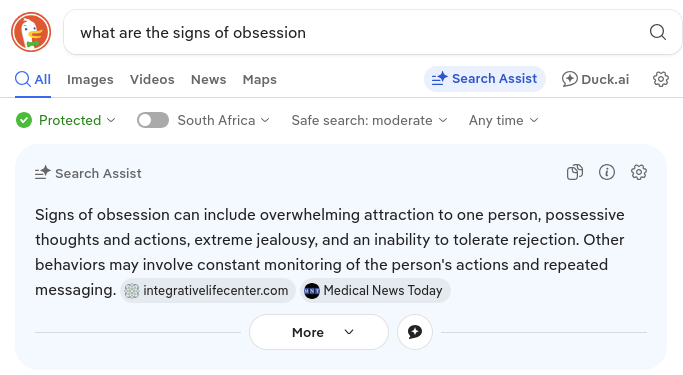Click the DuckDuckGo duck logo
683x375 pixels.
point(31,32)
